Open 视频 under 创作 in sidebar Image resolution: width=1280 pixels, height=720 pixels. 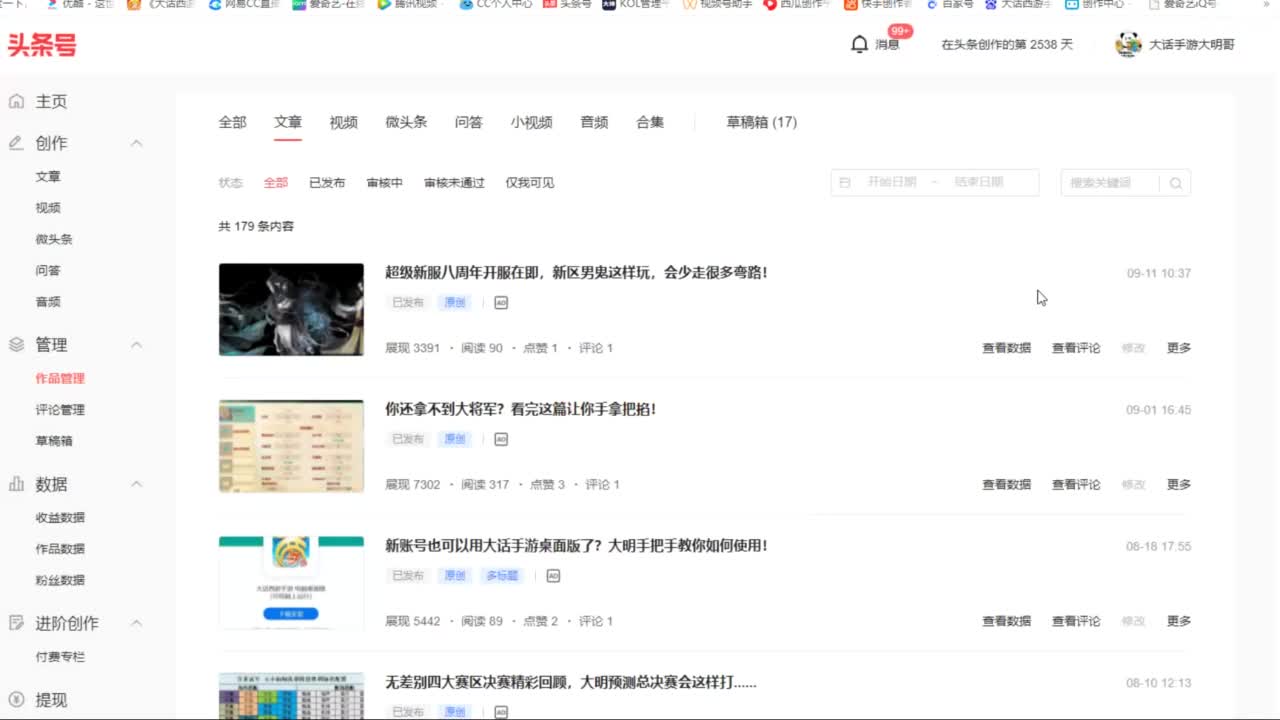(x=48, y=208)
